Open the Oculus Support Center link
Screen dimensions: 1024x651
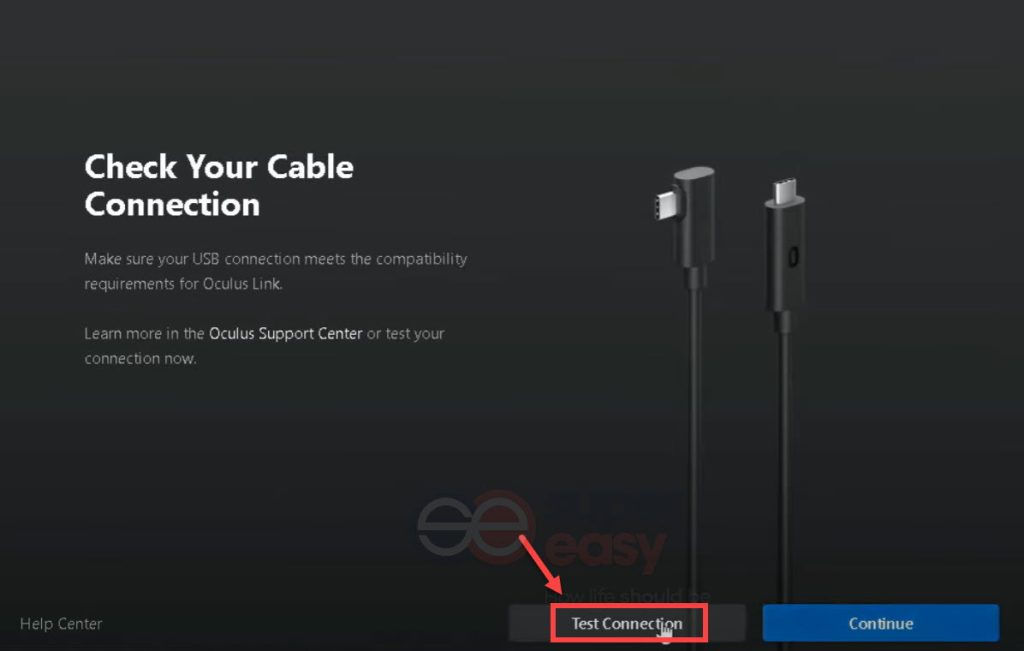coord(285,333)
